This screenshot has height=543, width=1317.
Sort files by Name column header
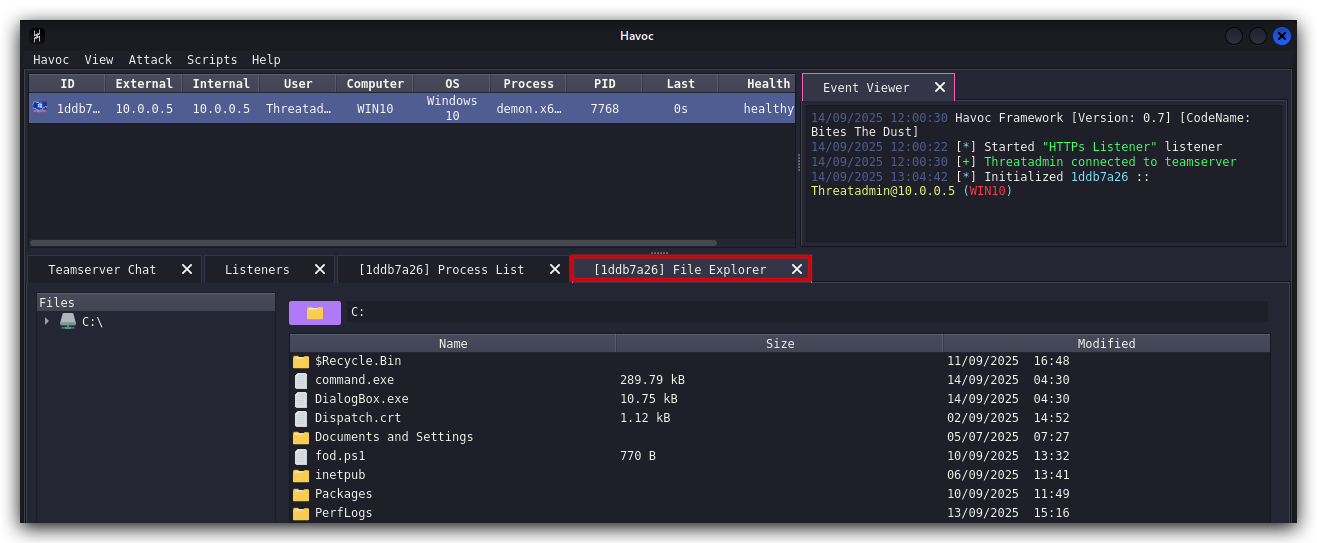(x=453, y=343)
